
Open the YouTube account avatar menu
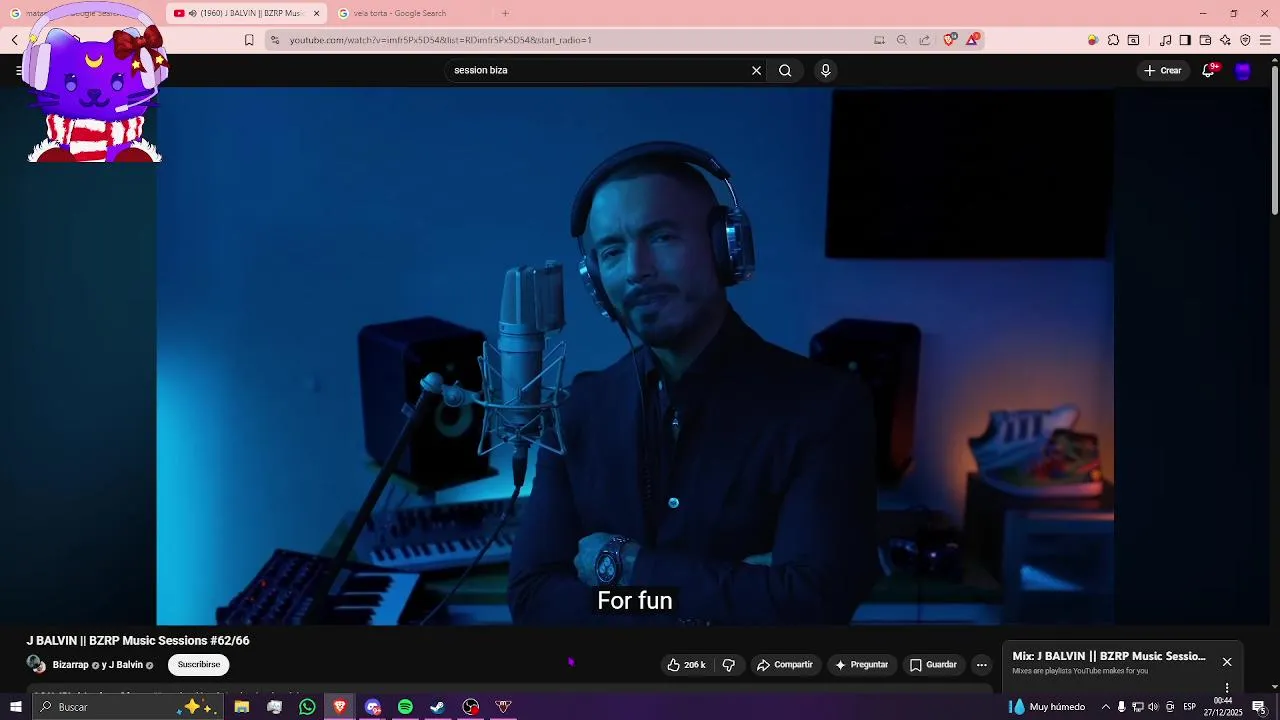click(1243, 70)
